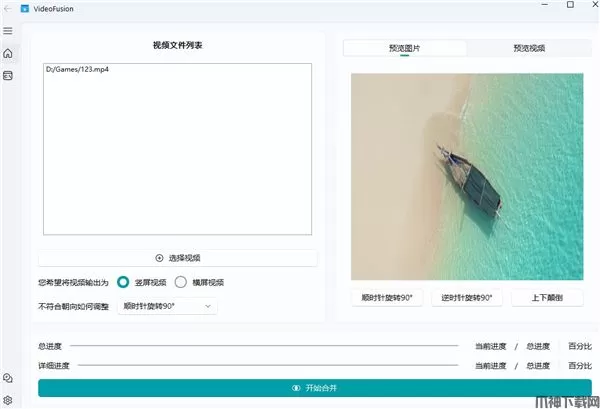The image size is (600, 409).
Task: Click the plus icon beside 选择视频
Action: click(x=160, y=258)
